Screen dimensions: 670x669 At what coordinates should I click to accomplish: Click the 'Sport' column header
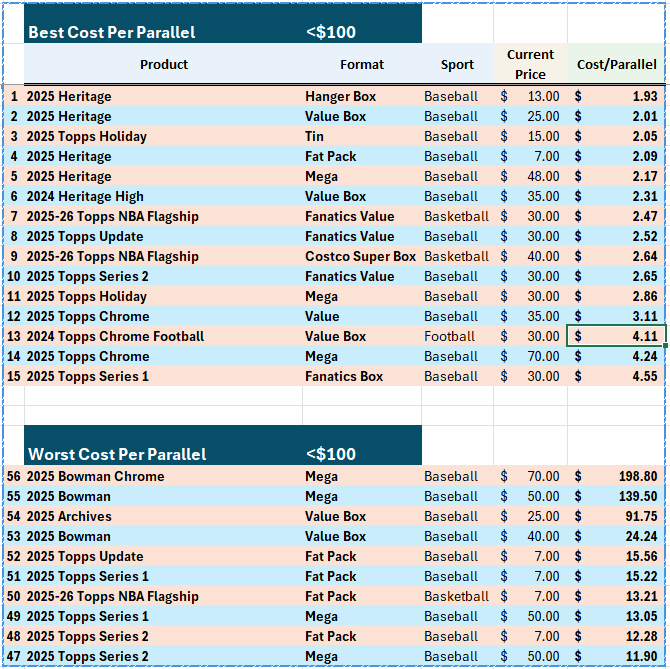[x=457, y=64]
